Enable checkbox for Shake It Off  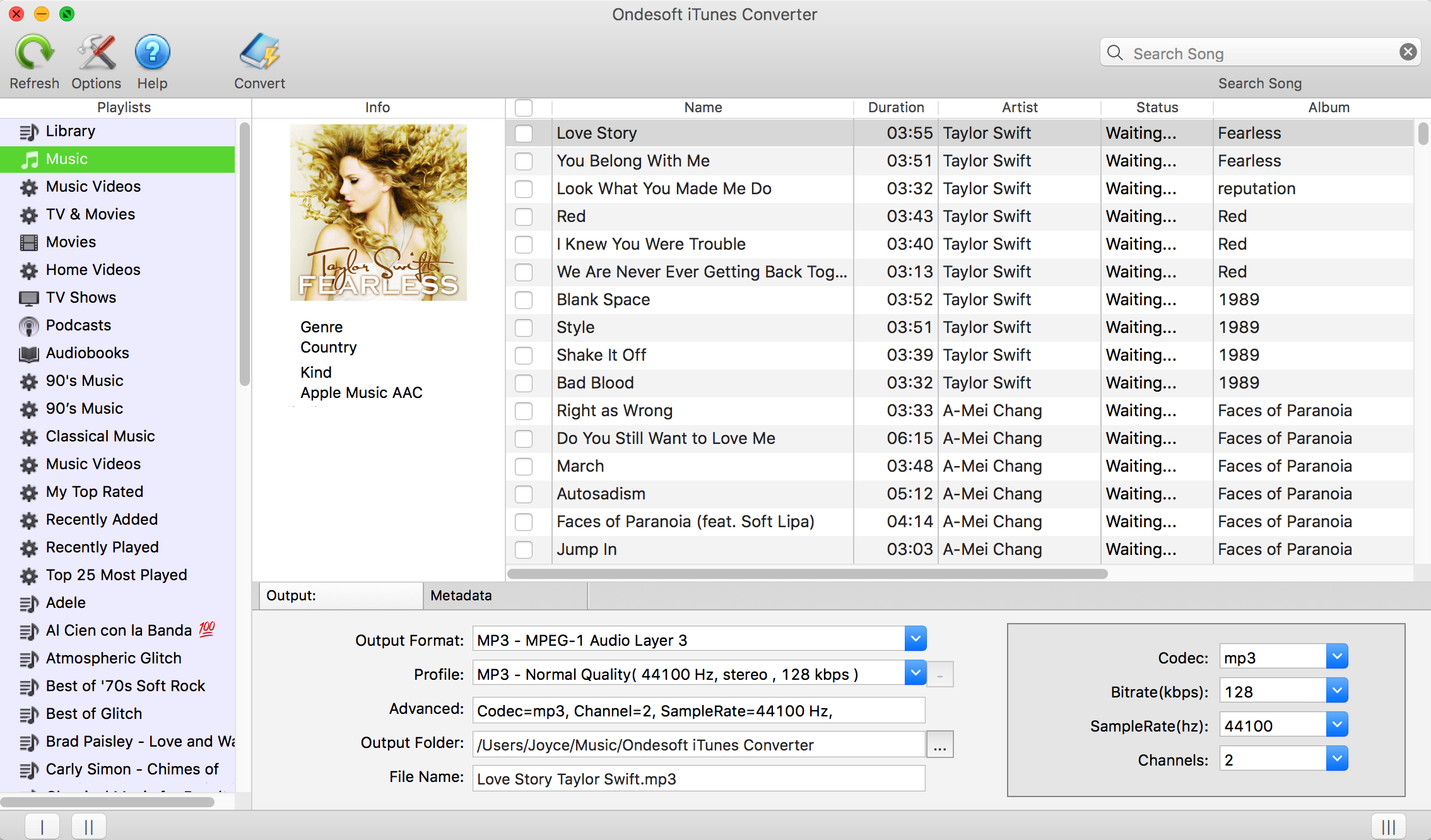pyautogui.click(x=524, y=355)
